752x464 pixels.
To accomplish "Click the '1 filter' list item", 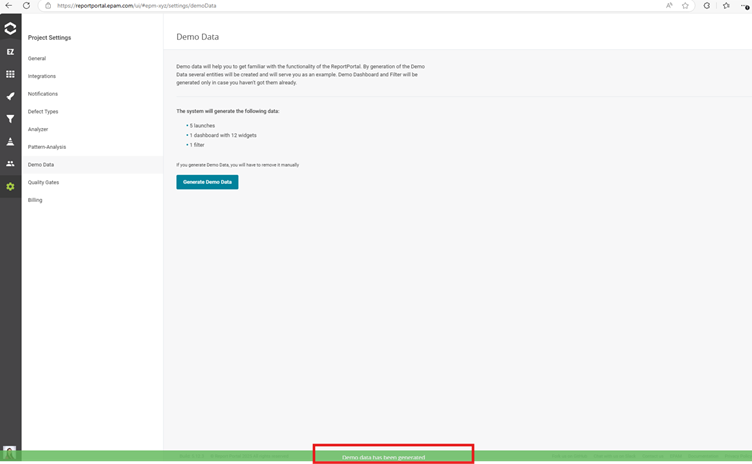I will click(x=197, y=145).
